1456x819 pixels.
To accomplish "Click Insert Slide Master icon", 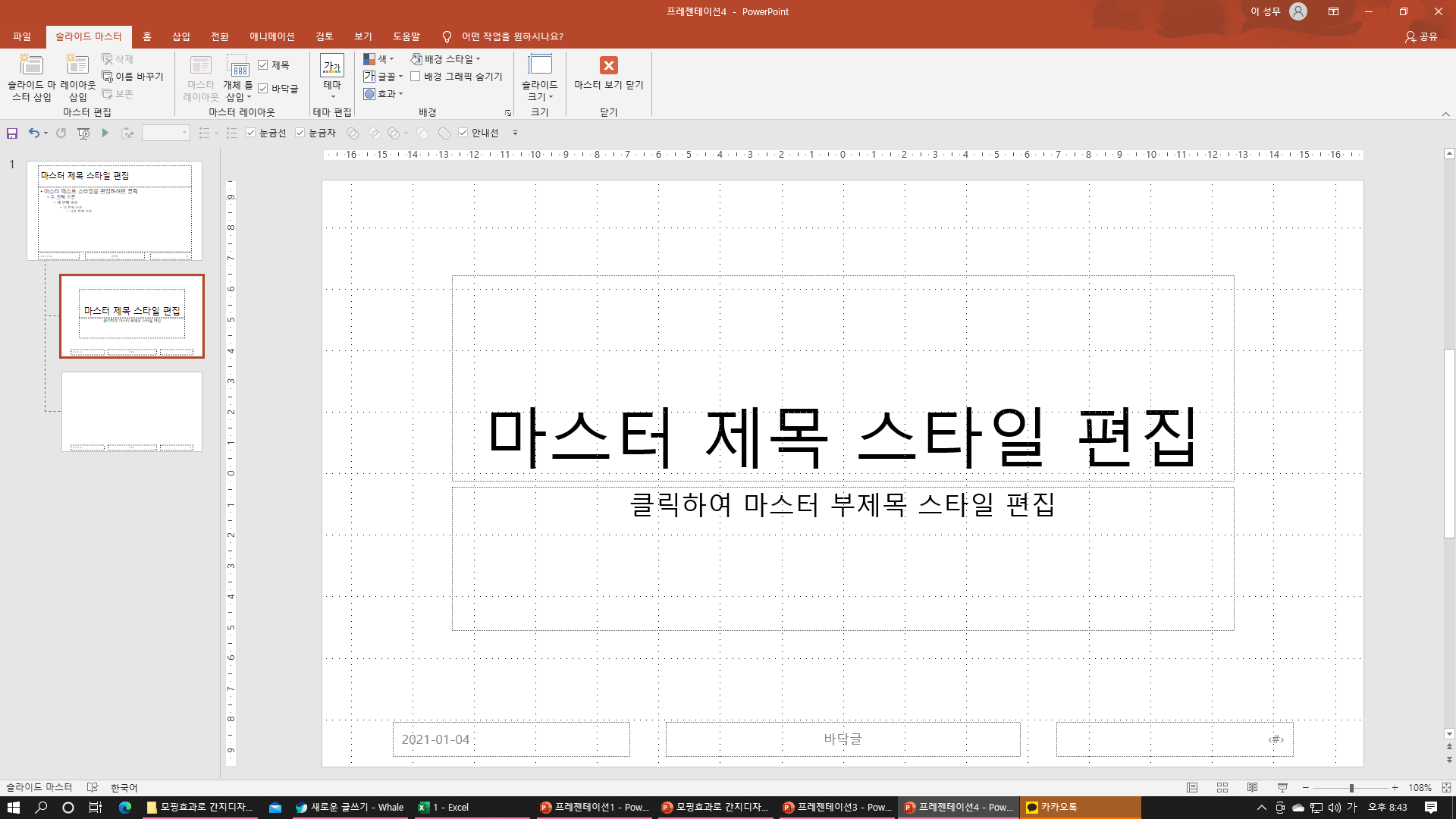I will click(32, 66).
